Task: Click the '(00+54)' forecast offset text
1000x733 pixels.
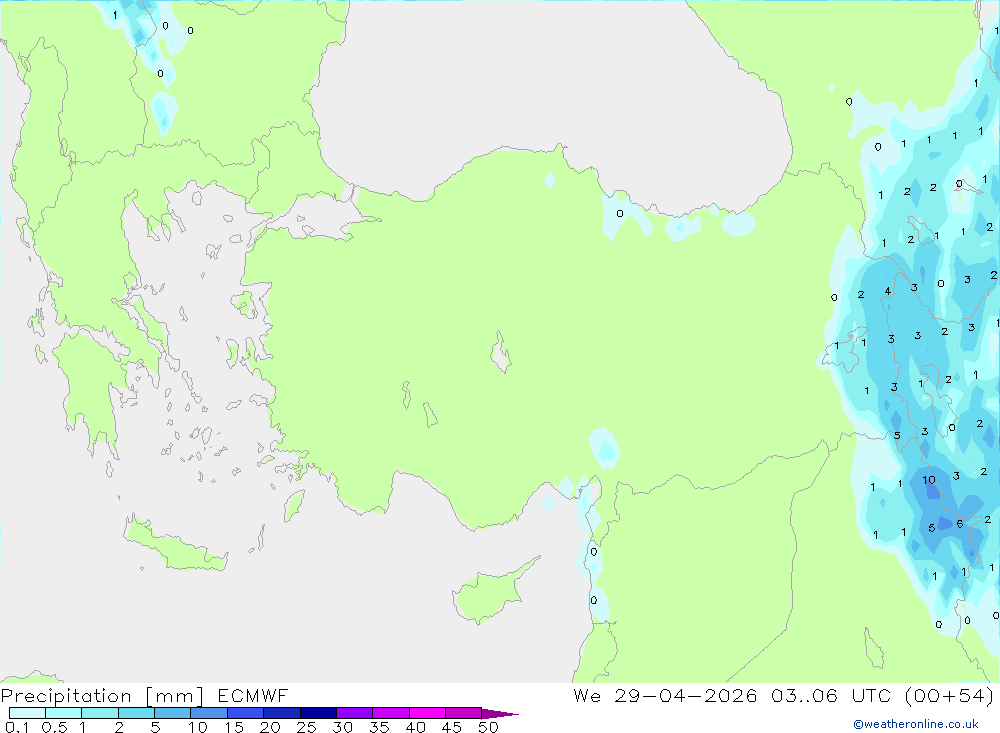Action: pyautogui.click(x=950, y=696)
